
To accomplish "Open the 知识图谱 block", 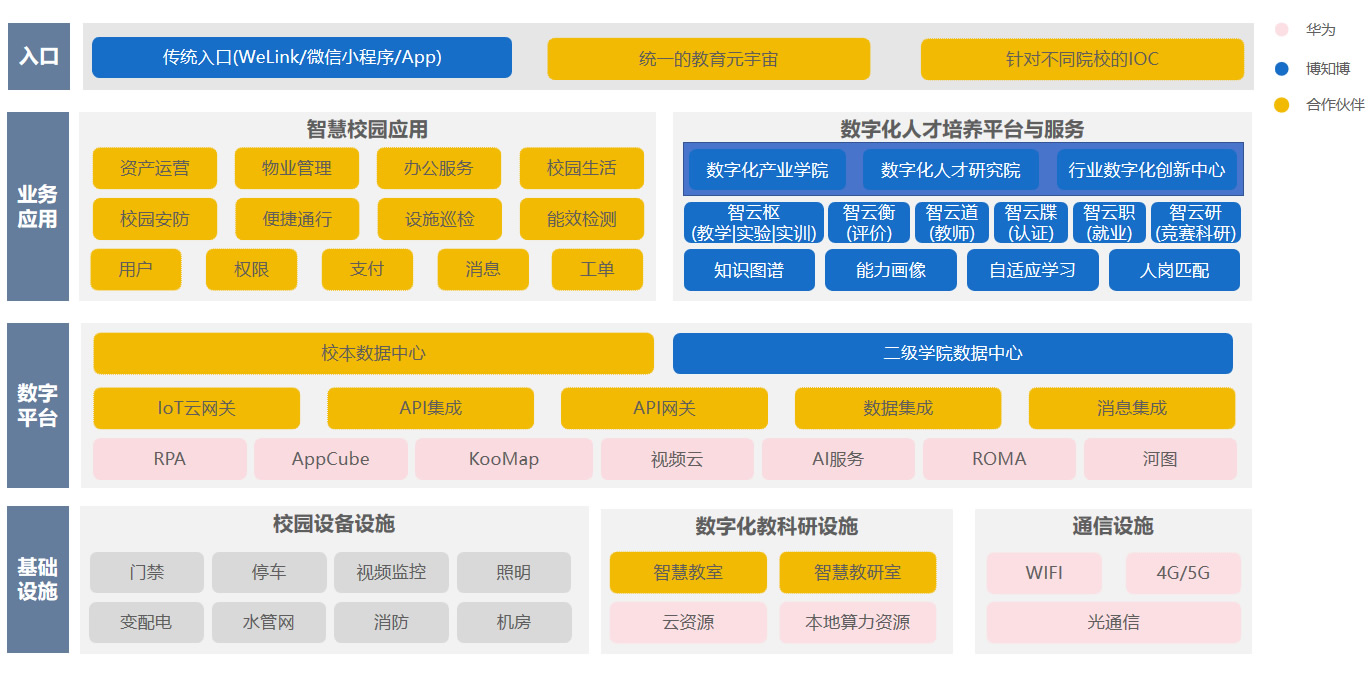I will tap(749, 270).
